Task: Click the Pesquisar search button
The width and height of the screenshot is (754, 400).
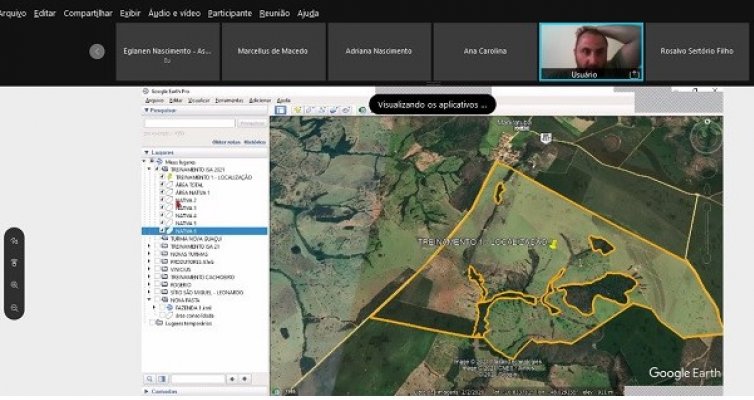Action: [x=252, y=123]
